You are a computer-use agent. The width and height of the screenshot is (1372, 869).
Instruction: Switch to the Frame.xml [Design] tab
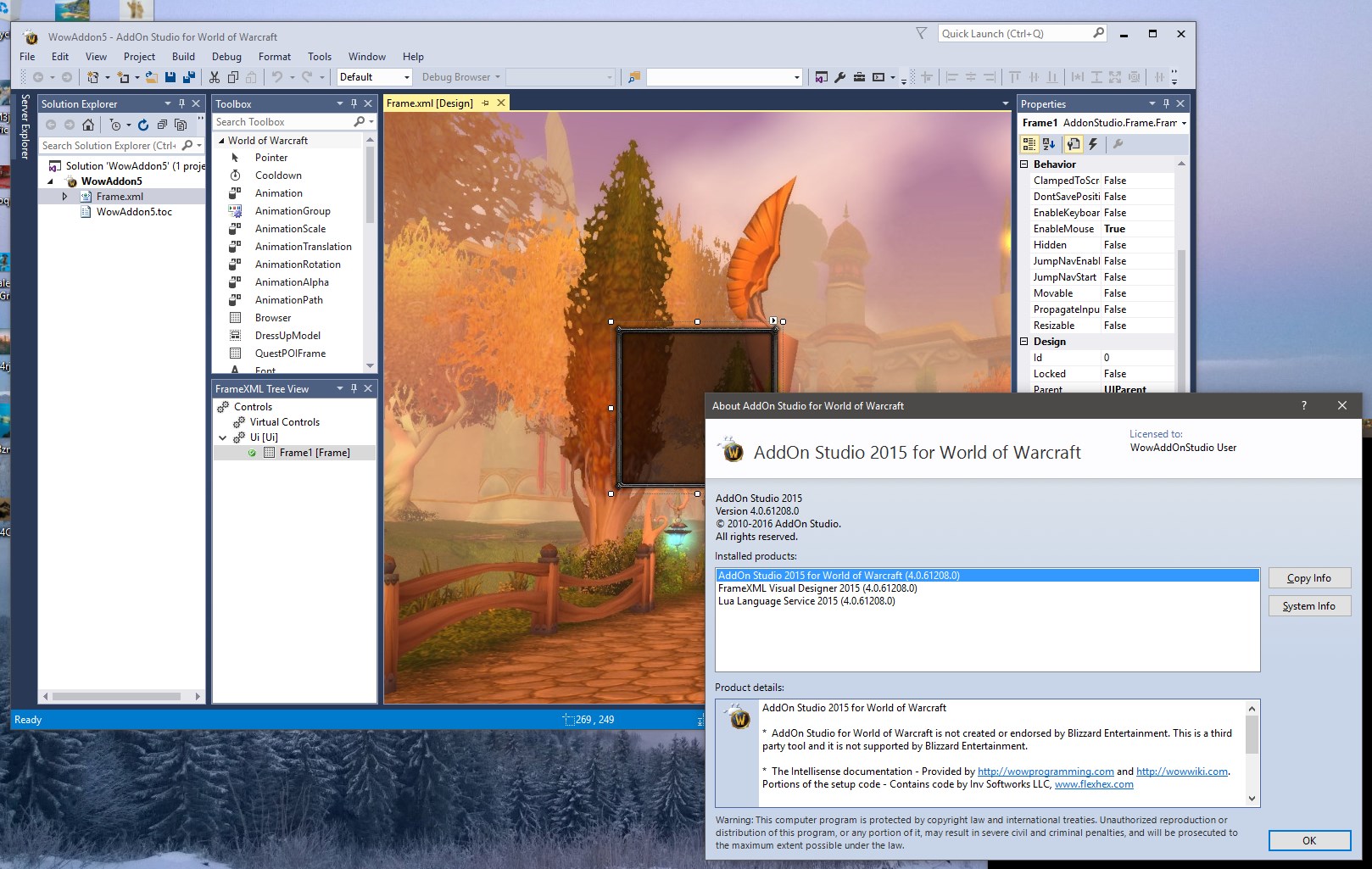click(432, 103)
